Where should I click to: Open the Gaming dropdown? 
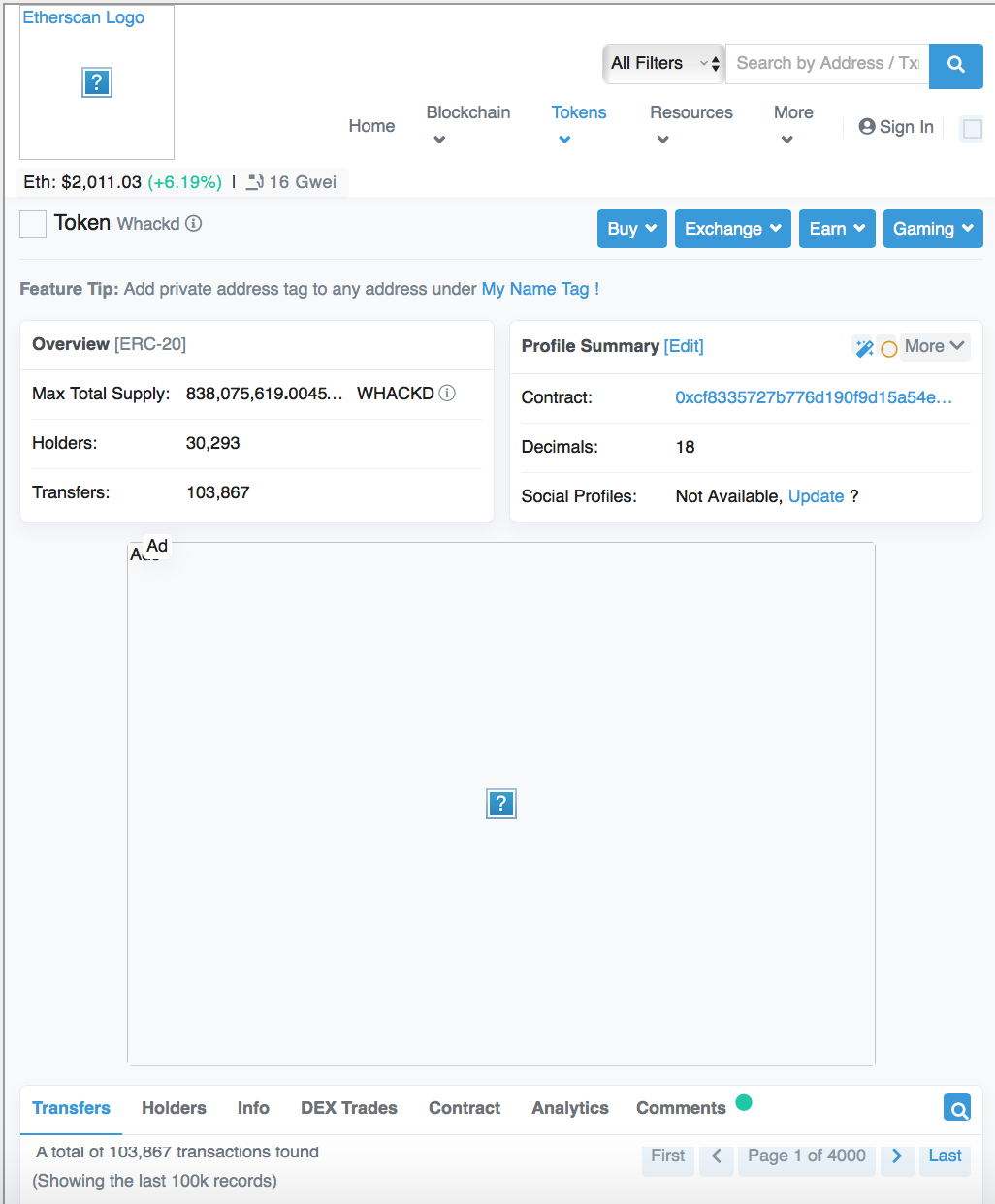(933, 229)
